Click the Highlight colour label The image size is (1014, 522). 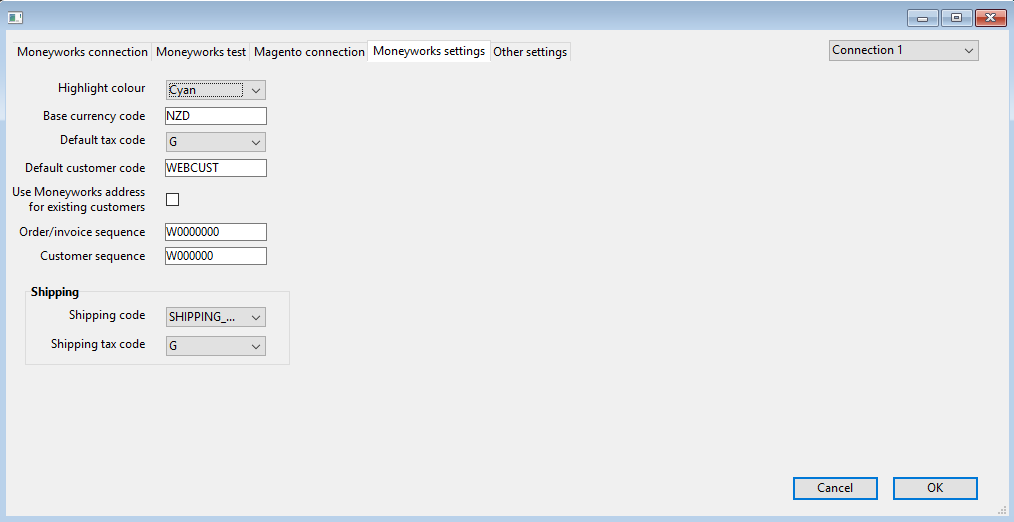(x=102, y=88)
